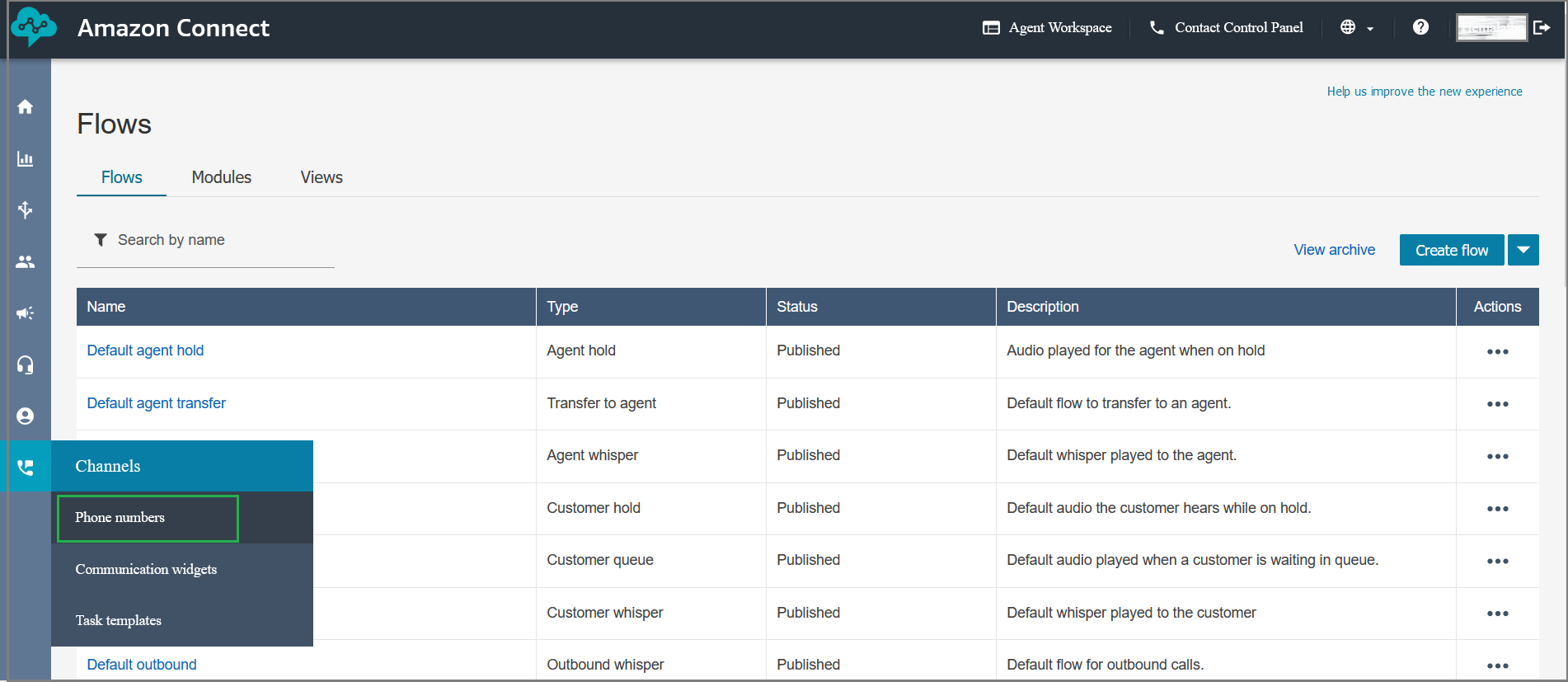Open actions menu for Customer hold row

(1498, 509)
